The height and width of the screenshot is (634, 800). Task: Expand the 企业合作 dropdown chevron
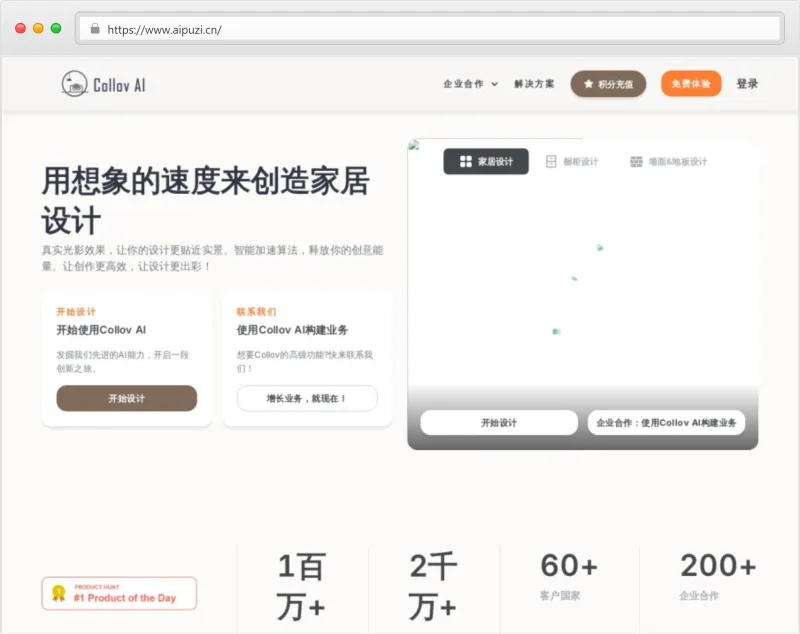pos(494,84)
